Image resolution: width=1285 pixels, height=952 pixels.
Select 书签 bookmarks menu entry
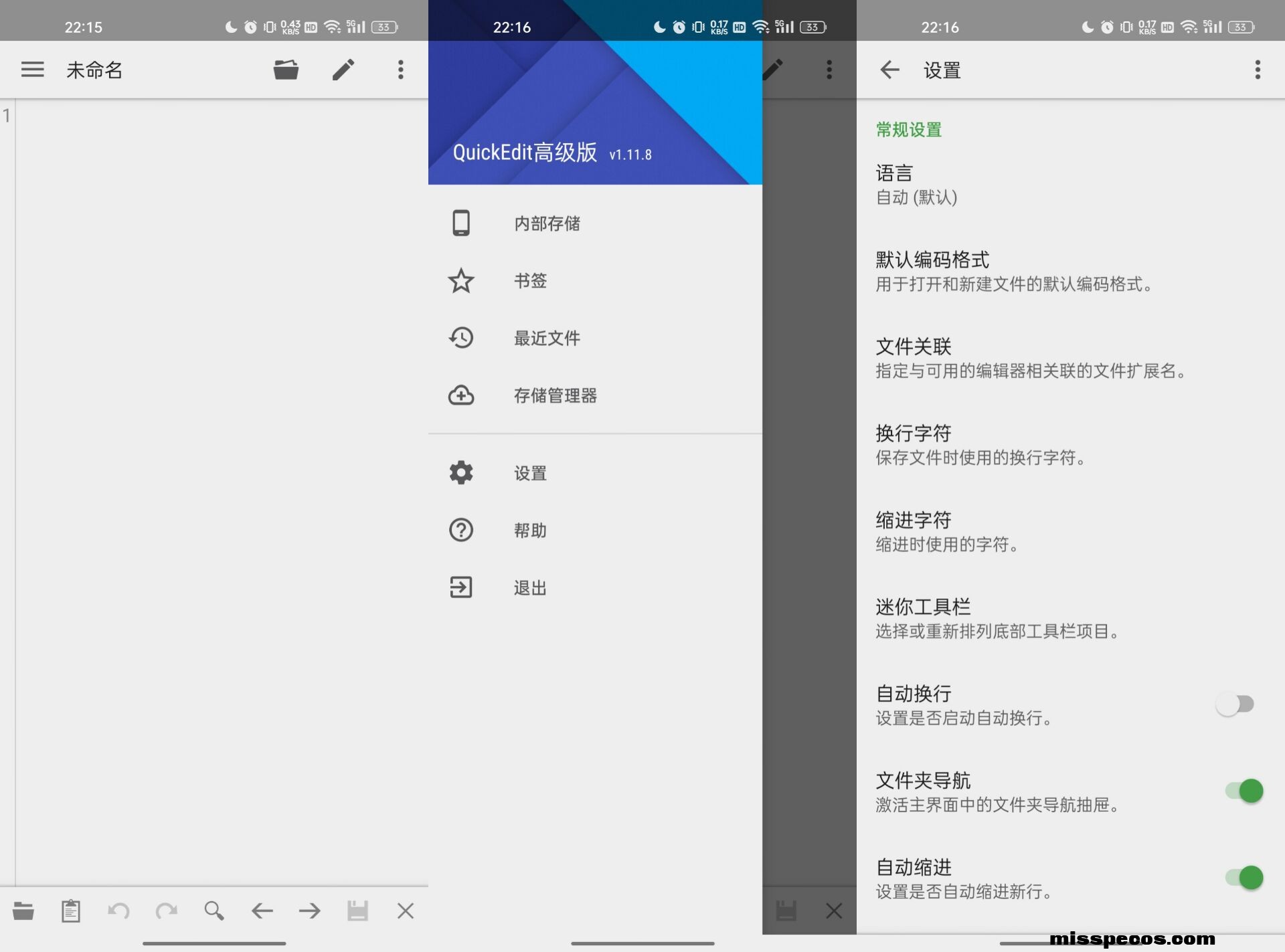595,280
